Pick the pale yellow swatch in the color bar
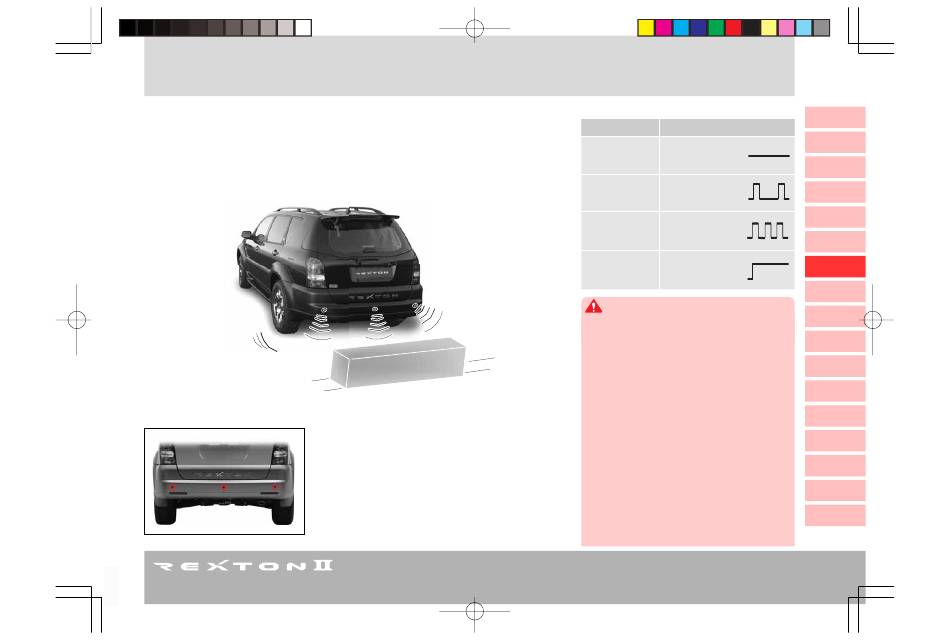 pos(769,28)
